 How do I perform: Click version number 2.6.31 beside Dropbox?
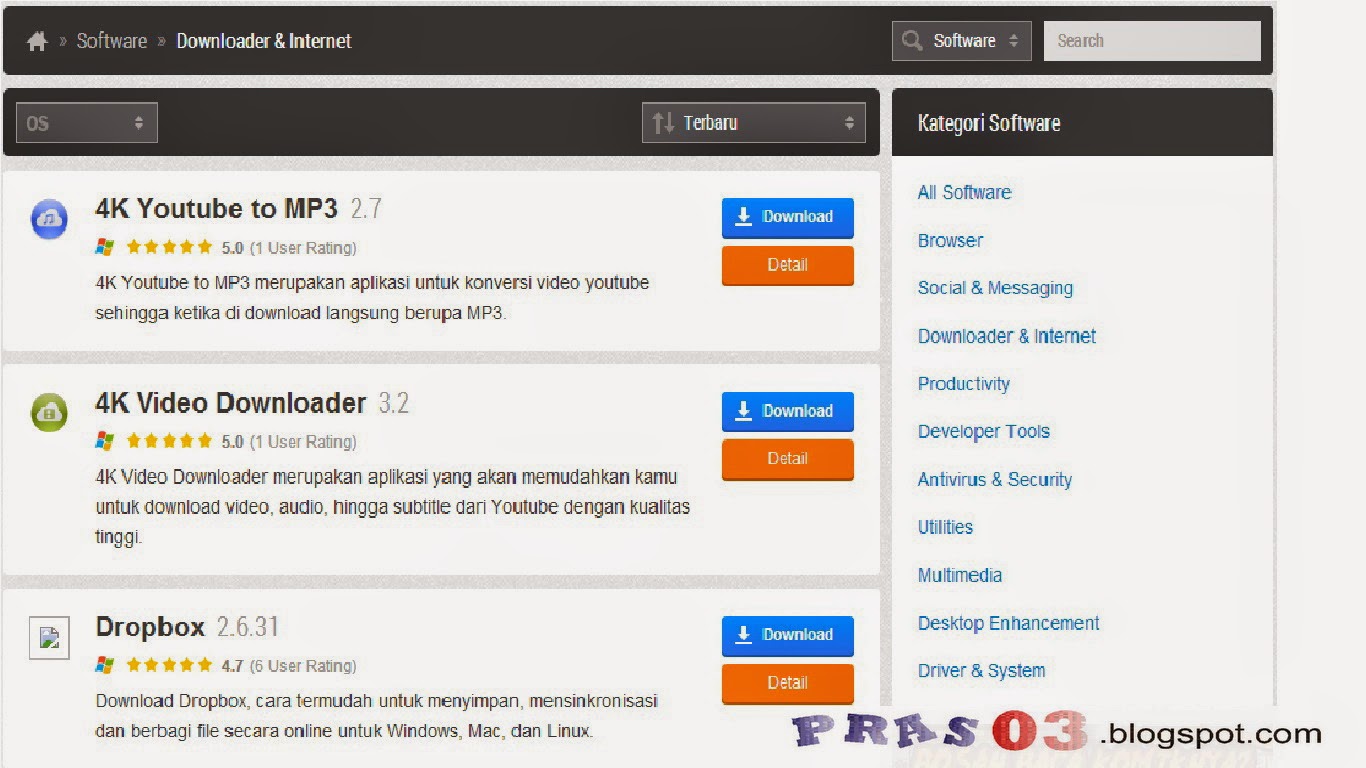click(248, 627)
